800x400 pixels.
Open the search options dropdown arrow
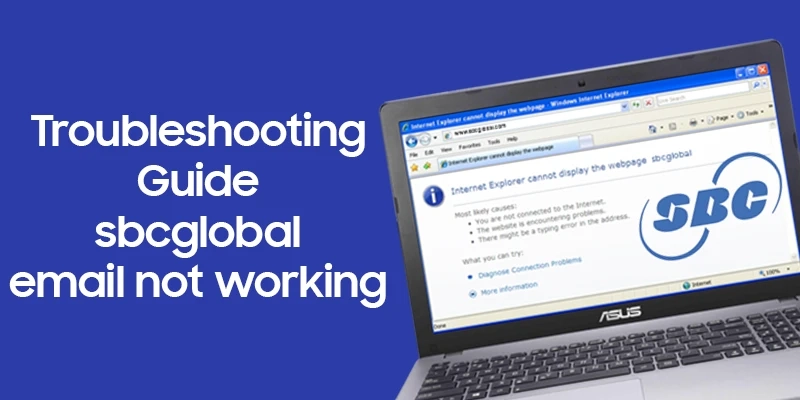764,84
